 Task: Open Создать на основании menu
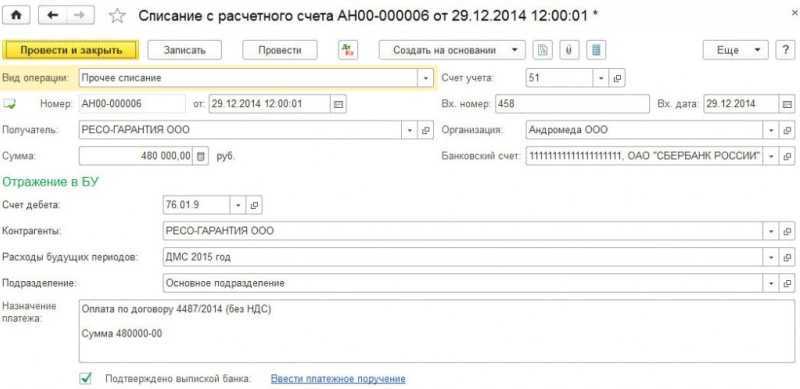(452, 50)
